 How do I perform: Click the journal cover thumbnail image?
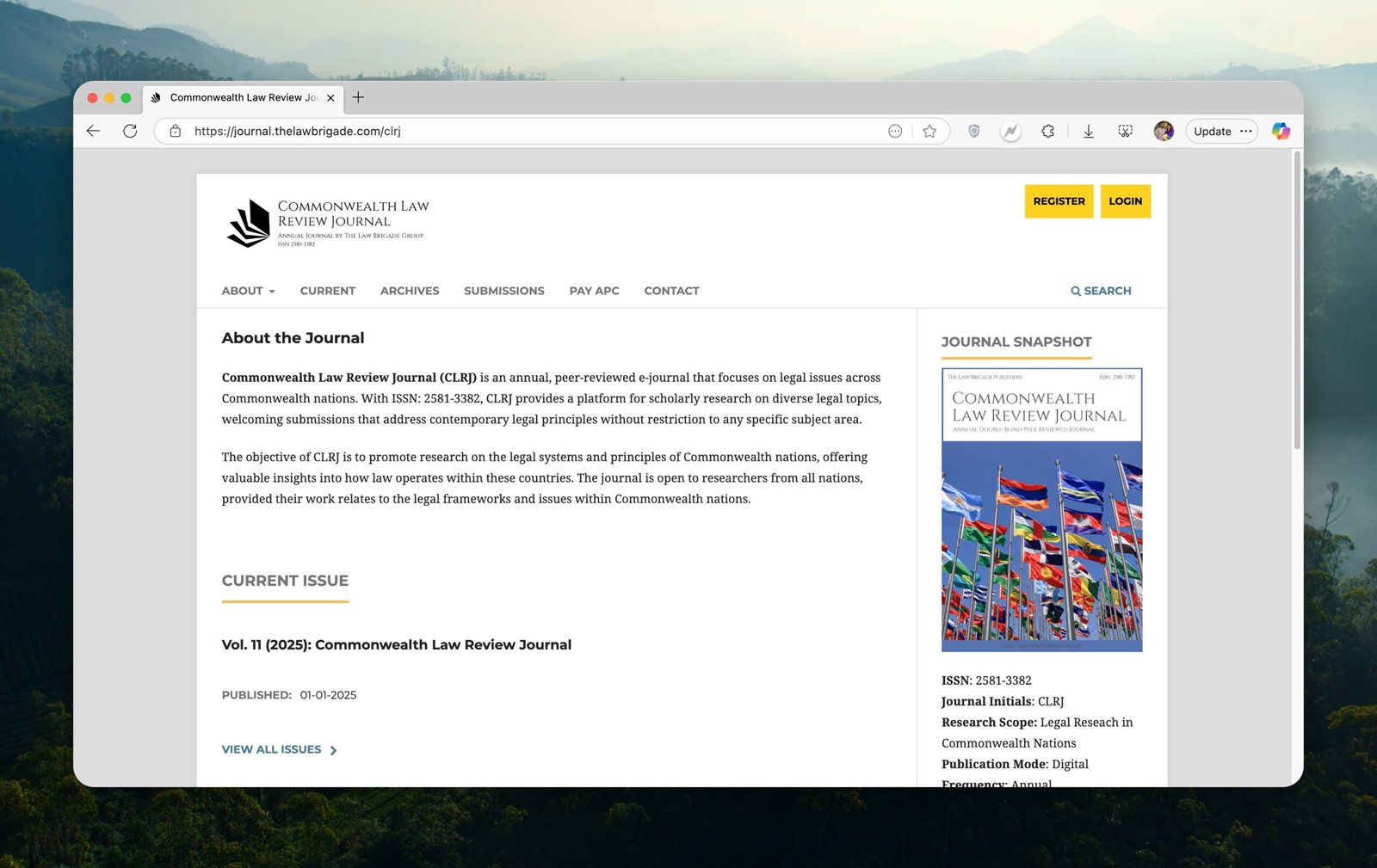pos(1041,509)
